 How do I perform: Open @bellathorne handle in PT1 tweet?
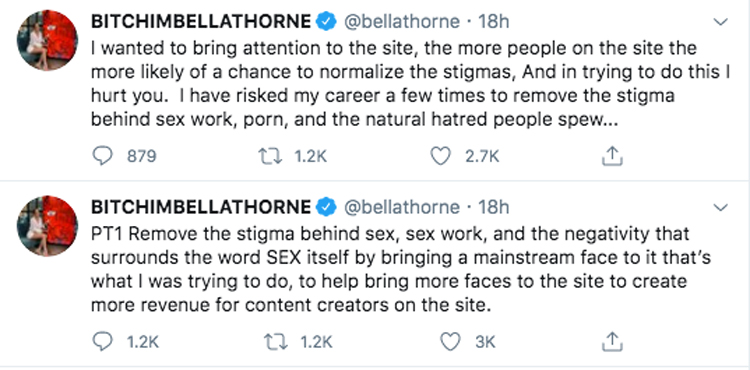tap(401, 207)
